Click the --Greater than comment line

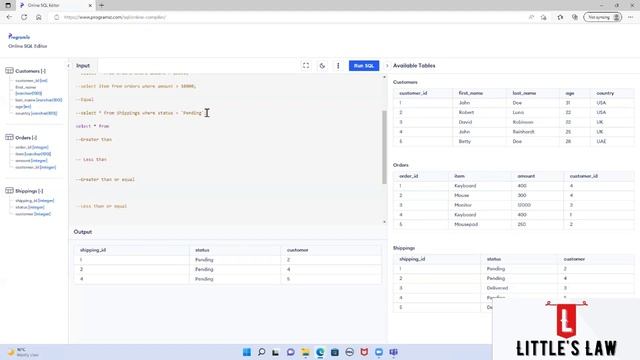pos(93,140)
